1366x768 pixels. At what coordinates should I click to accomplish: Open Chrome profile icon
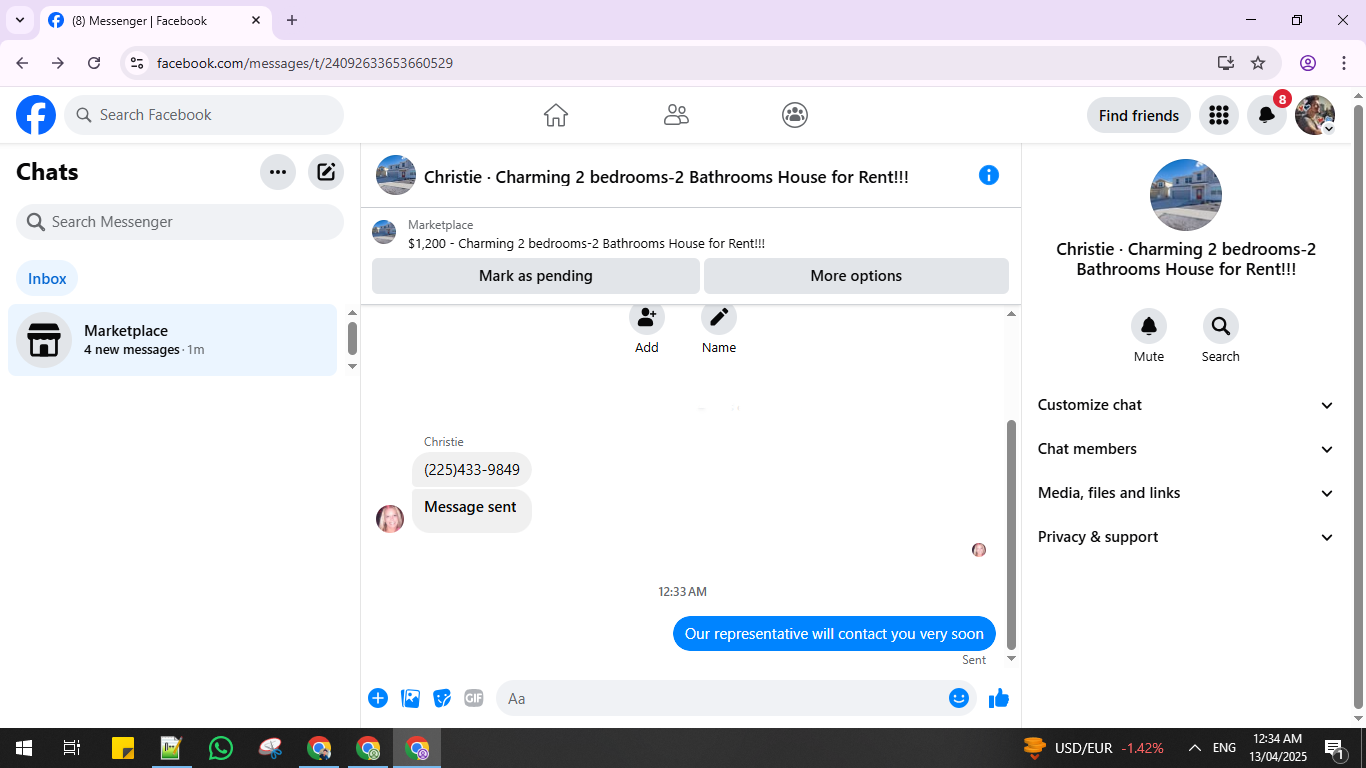[x=1308, y=63]
